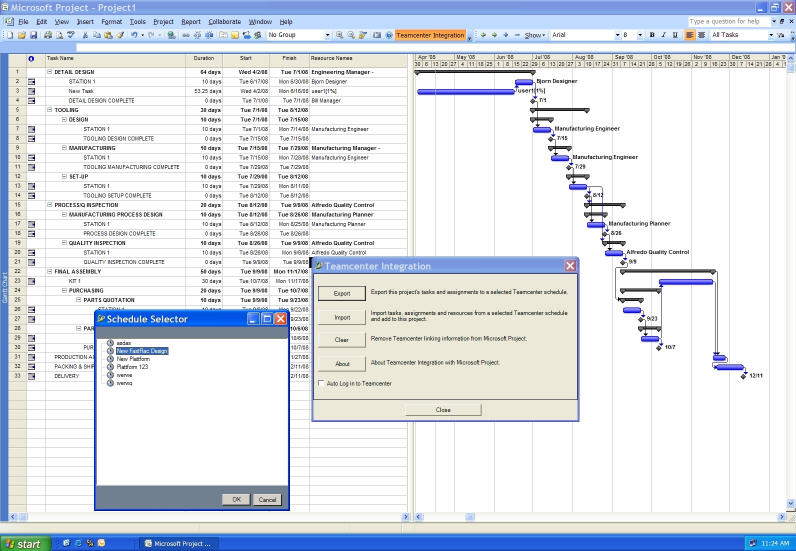Click the Open file folder icon
Image resolution: width=796 pixels, height=551 pixels.
click(21, 35)
